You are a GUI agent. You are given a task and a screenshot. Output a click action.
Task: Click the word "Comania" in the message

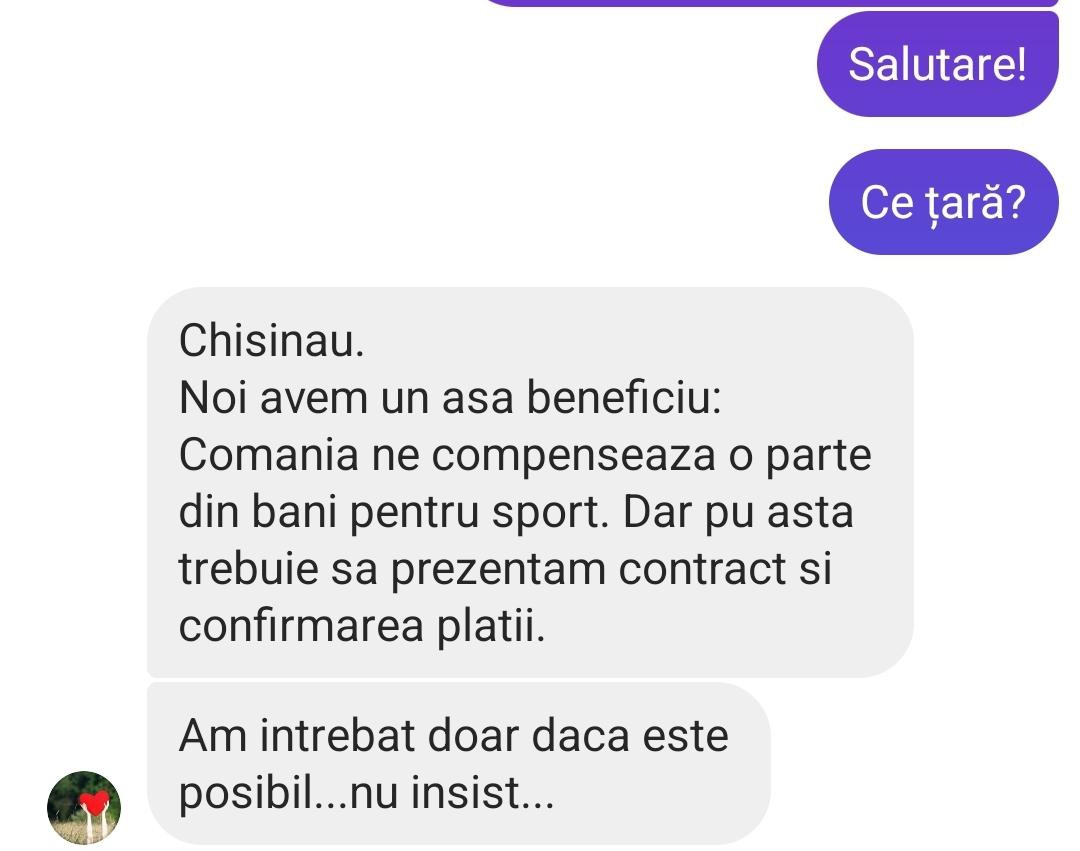tap(269, 455)
